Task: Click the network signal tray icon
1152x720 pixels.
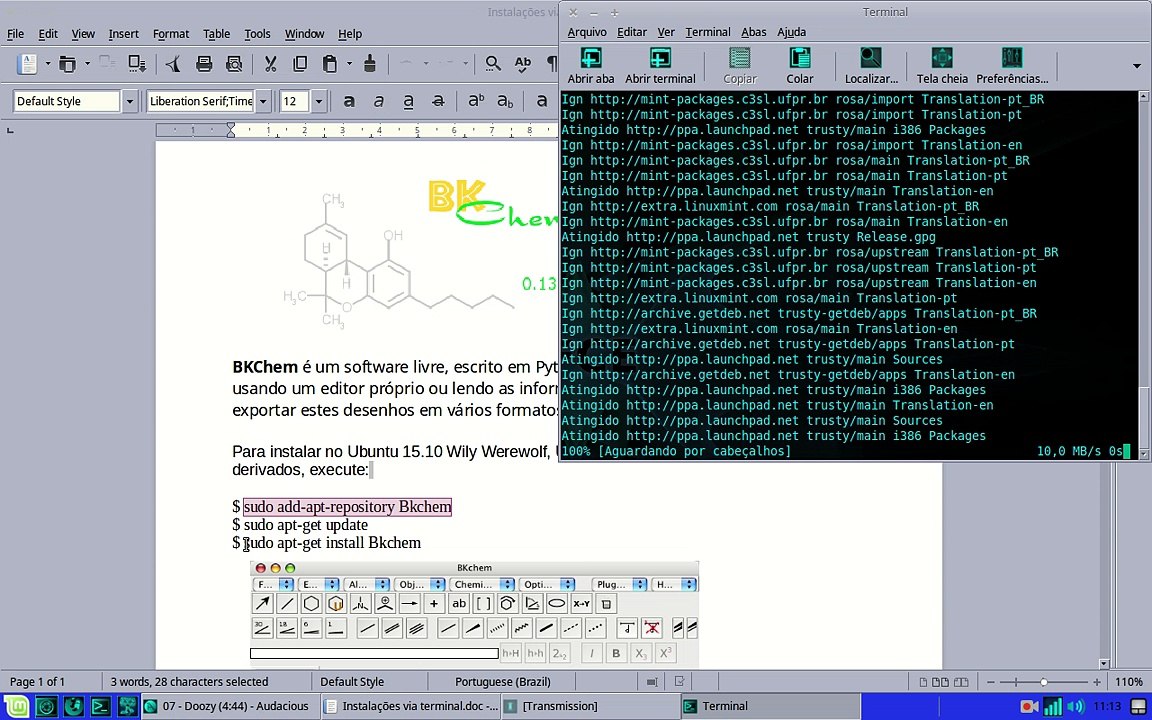Action: click(1053, 706)
